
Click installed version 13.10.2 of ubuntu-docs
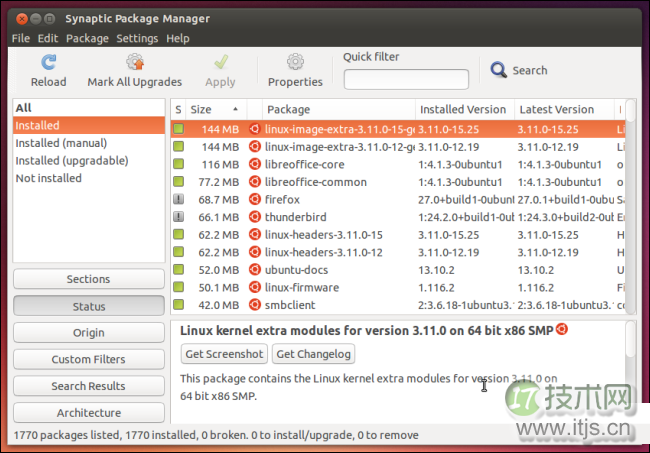tap(436, 270)
